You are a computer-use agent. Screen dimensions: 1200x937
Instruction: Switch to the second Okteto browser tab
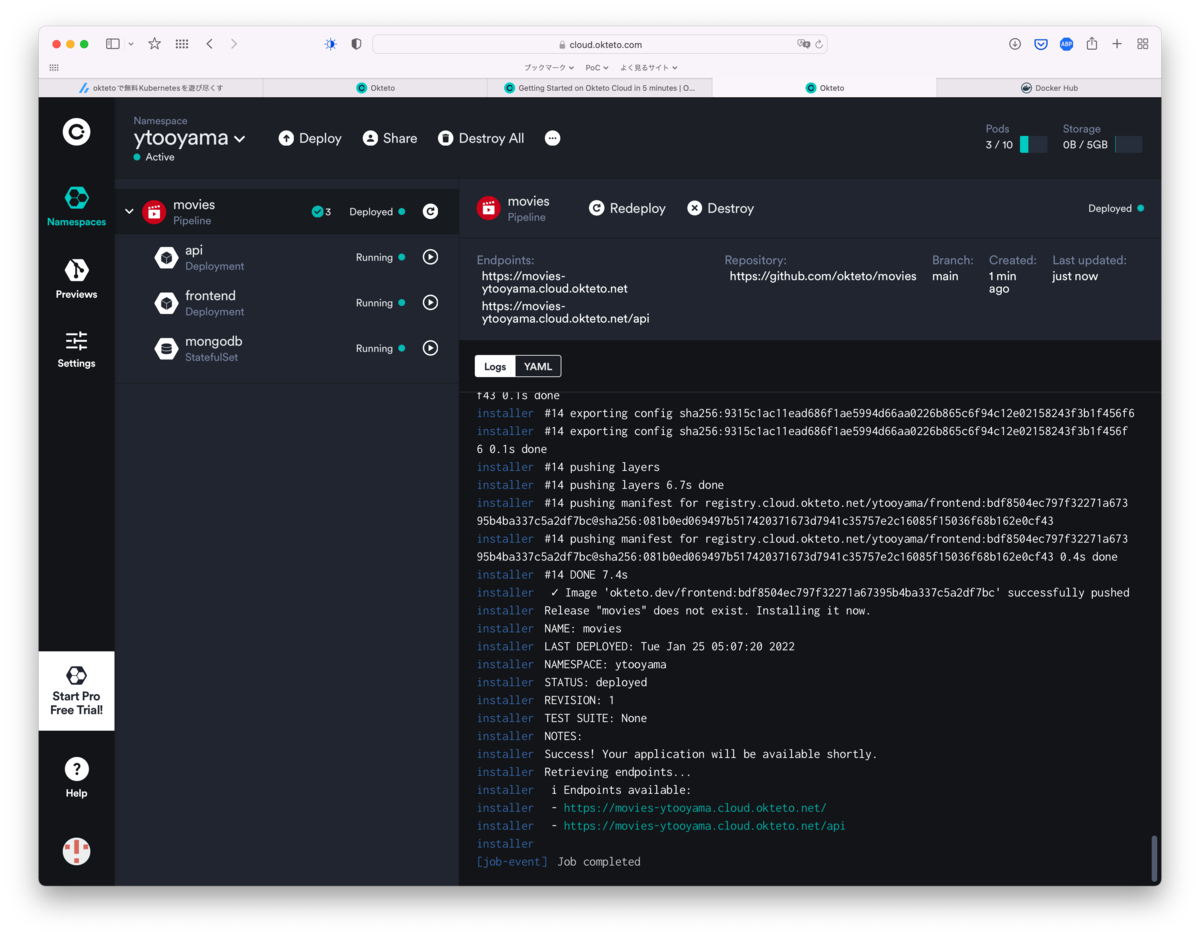[x=824, y=88]
